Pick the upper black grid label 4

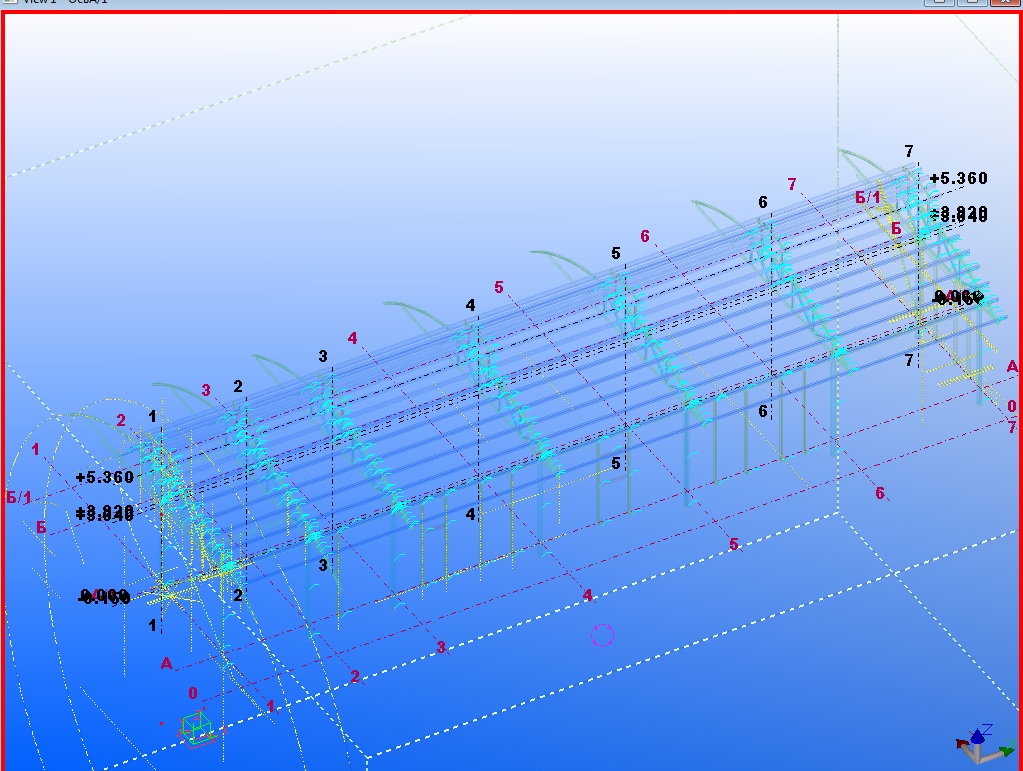click(x=470, y=305)
